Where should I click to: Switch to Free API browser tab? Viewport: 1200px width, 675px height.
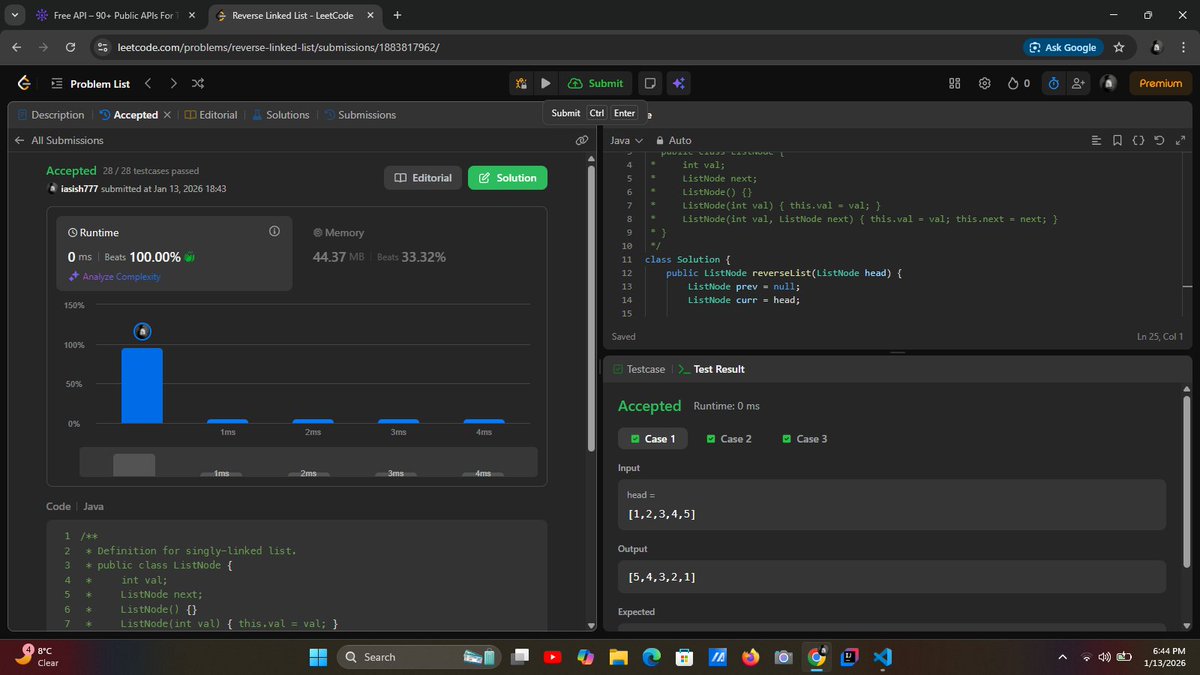(x=114, y=15)
